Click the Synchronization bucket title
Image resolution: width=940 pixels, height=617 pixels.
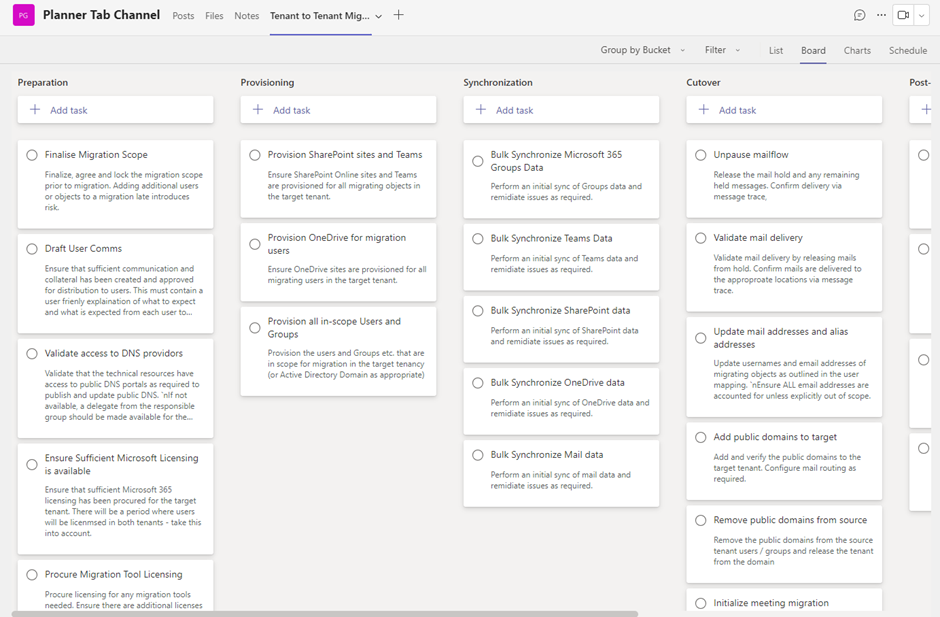click(x=498, y=82)
